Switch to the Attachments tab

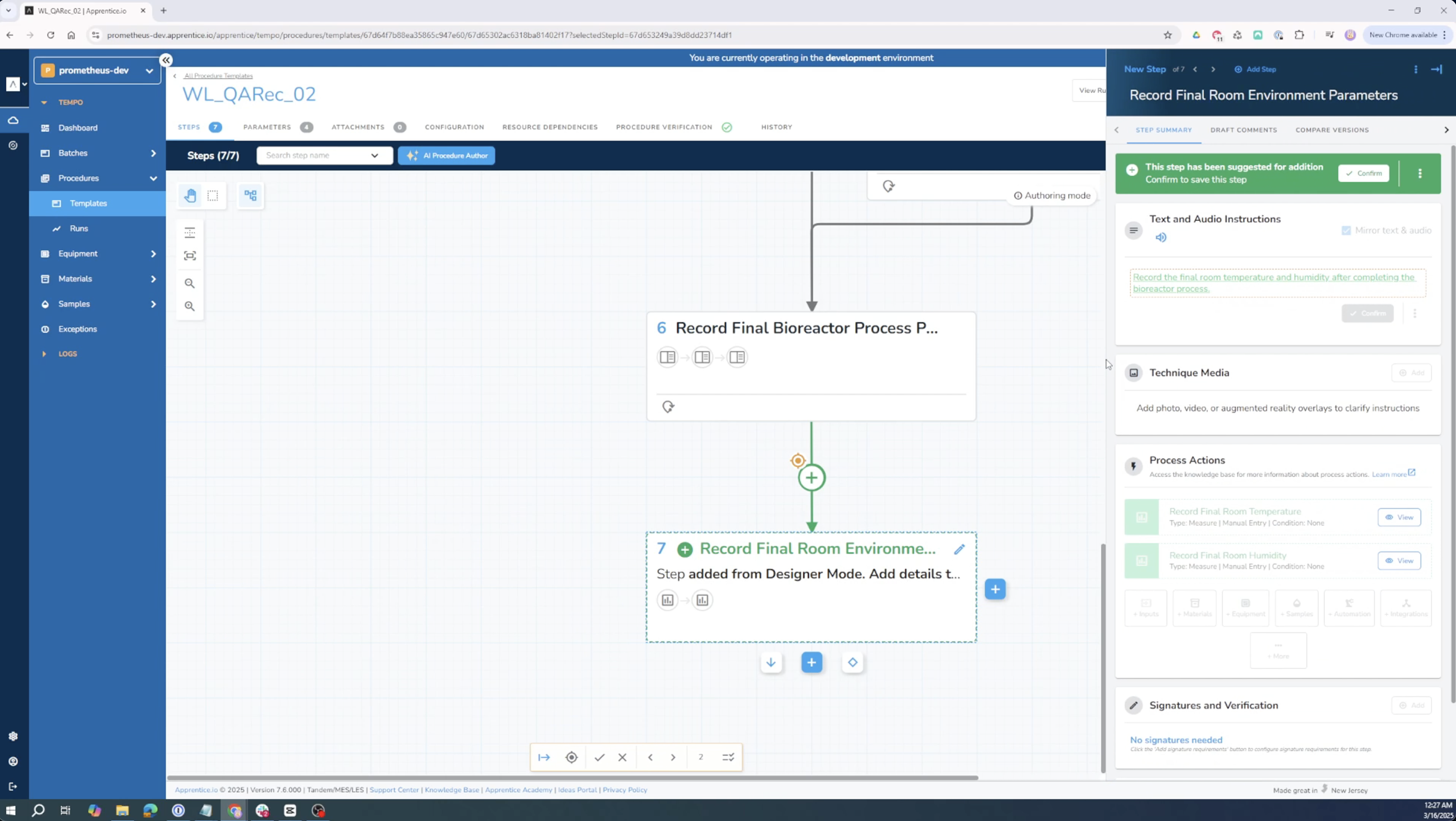tap(368, 127)
